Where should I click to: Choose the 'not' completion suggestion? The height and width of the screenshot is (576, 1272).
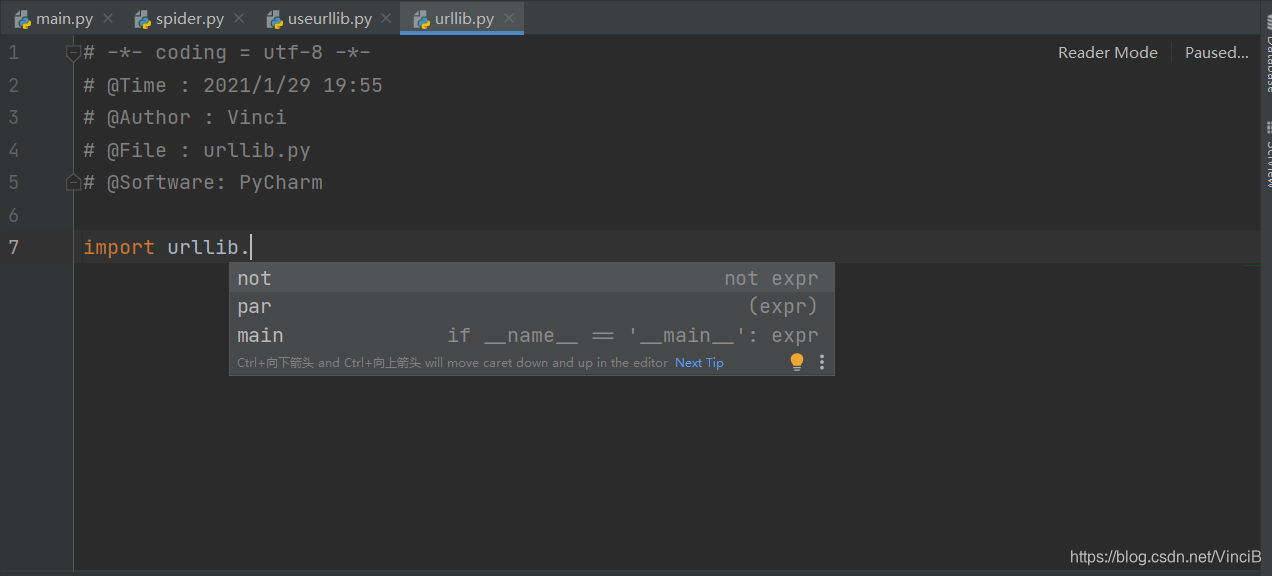532,278
